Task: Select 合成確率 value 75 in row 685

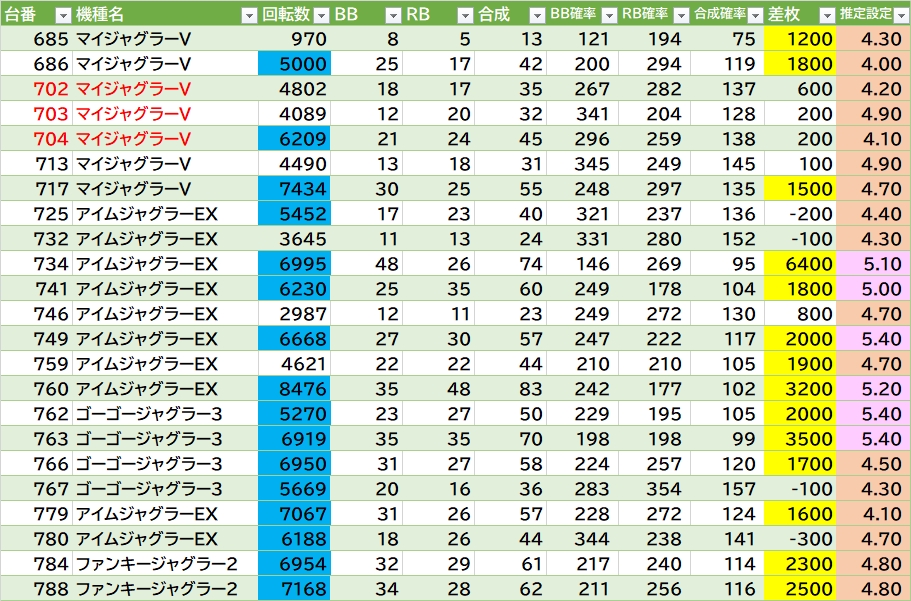Action: pos(727,39)
